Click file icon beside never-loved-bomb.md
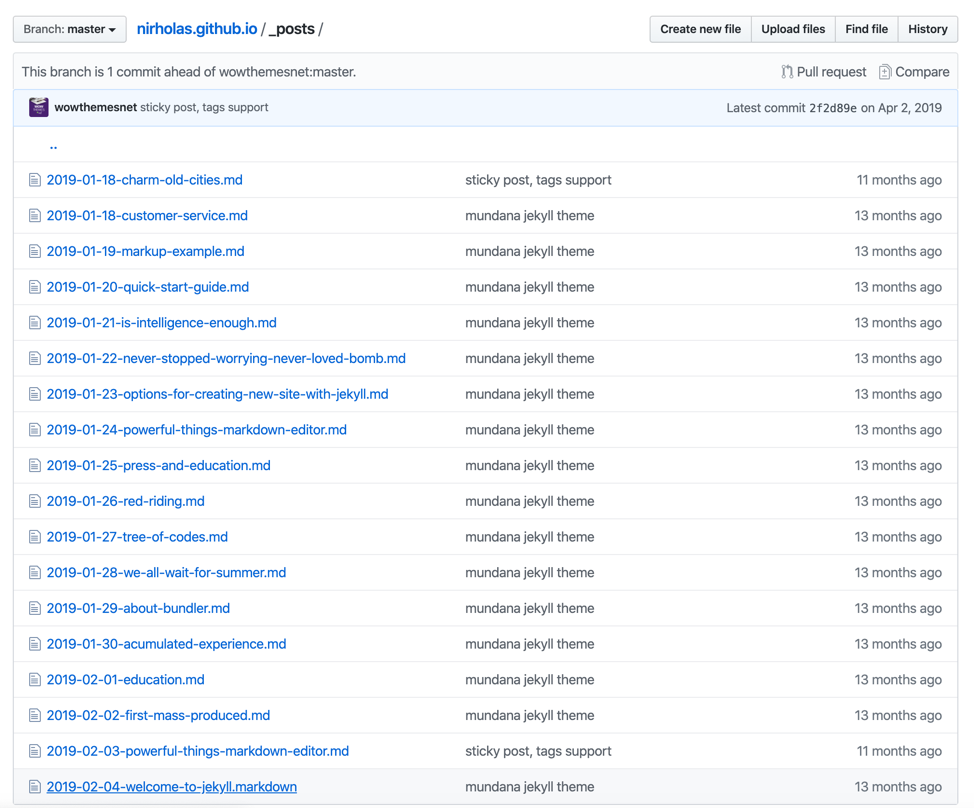This screenshot has width=974, height=808. click(35, 358)
